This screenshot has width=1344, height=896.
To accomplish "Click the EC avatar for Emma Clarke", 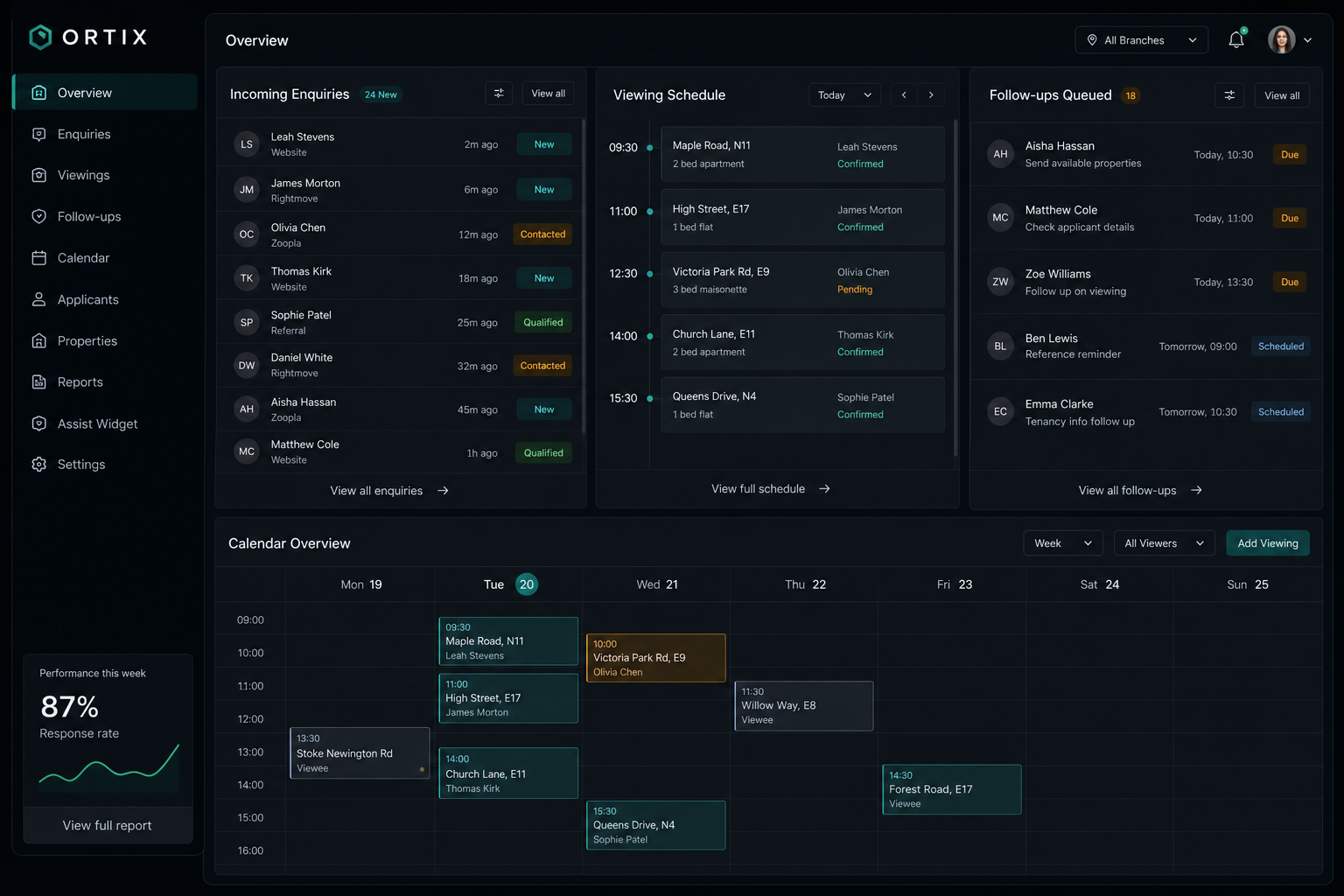I will 1000,412.
